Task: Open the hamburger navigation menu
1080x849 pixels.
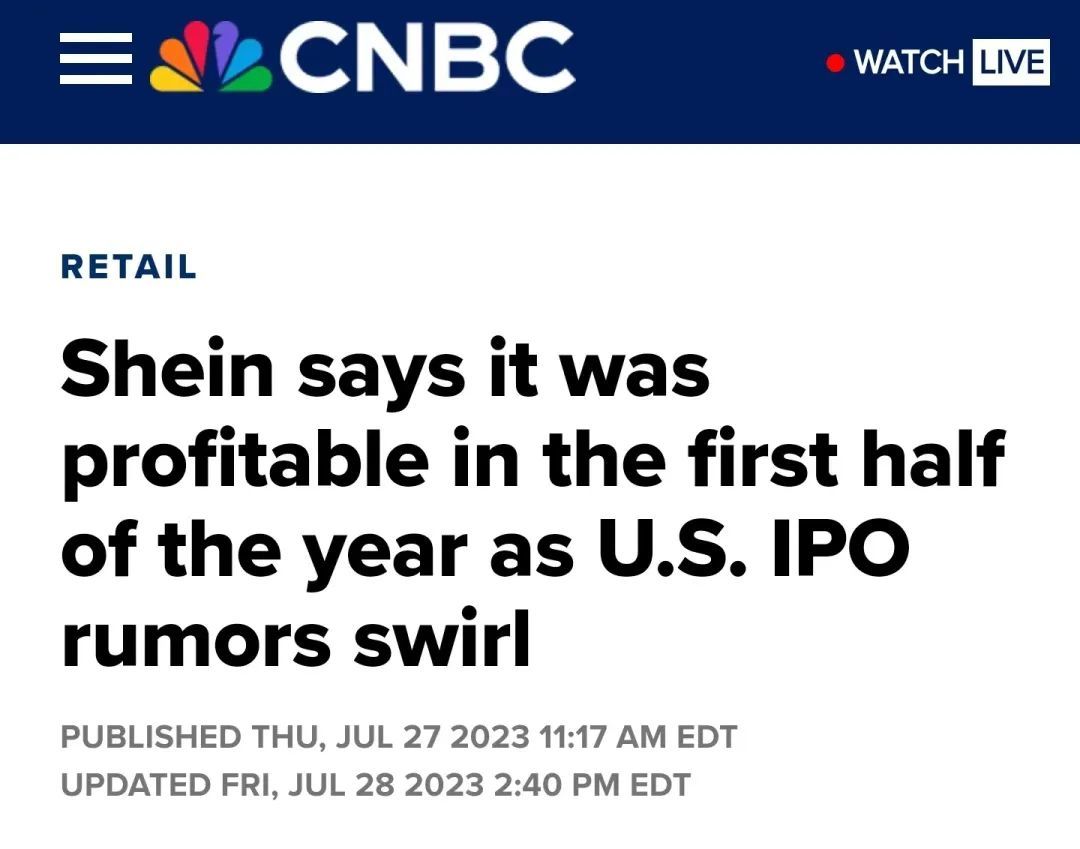Action: pos(96,59)
